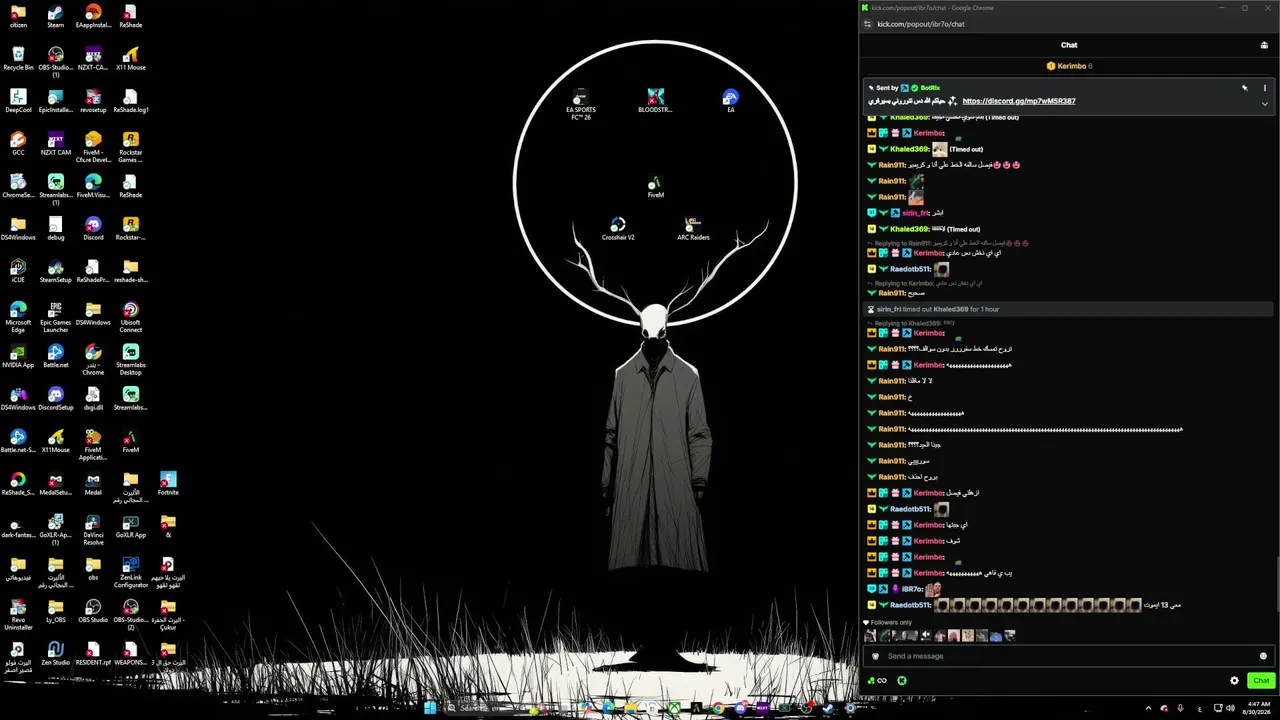This screenshot has height=720, width=1280.
Task: Select the Epic Games Launcher icon
Action: pos(56,317)
